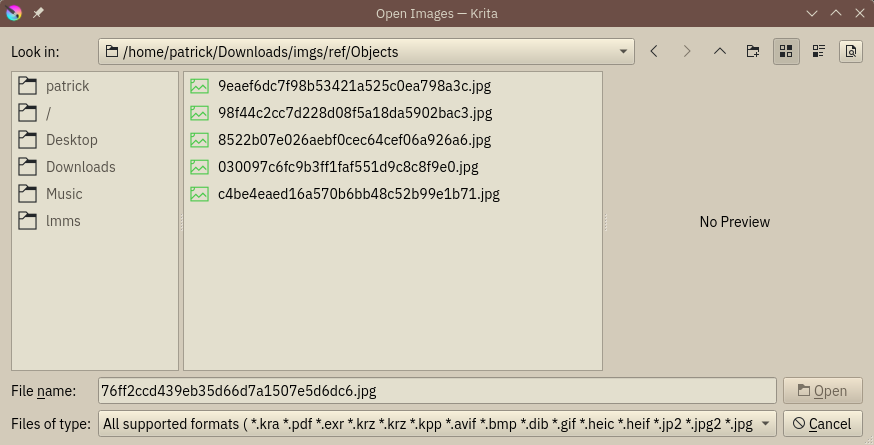The width and height of the screenshot is (874, 445).
Task: Select file 98f44c2cc7d228d08f5a18da5902bac3.jpg
Action: [355, 113]
